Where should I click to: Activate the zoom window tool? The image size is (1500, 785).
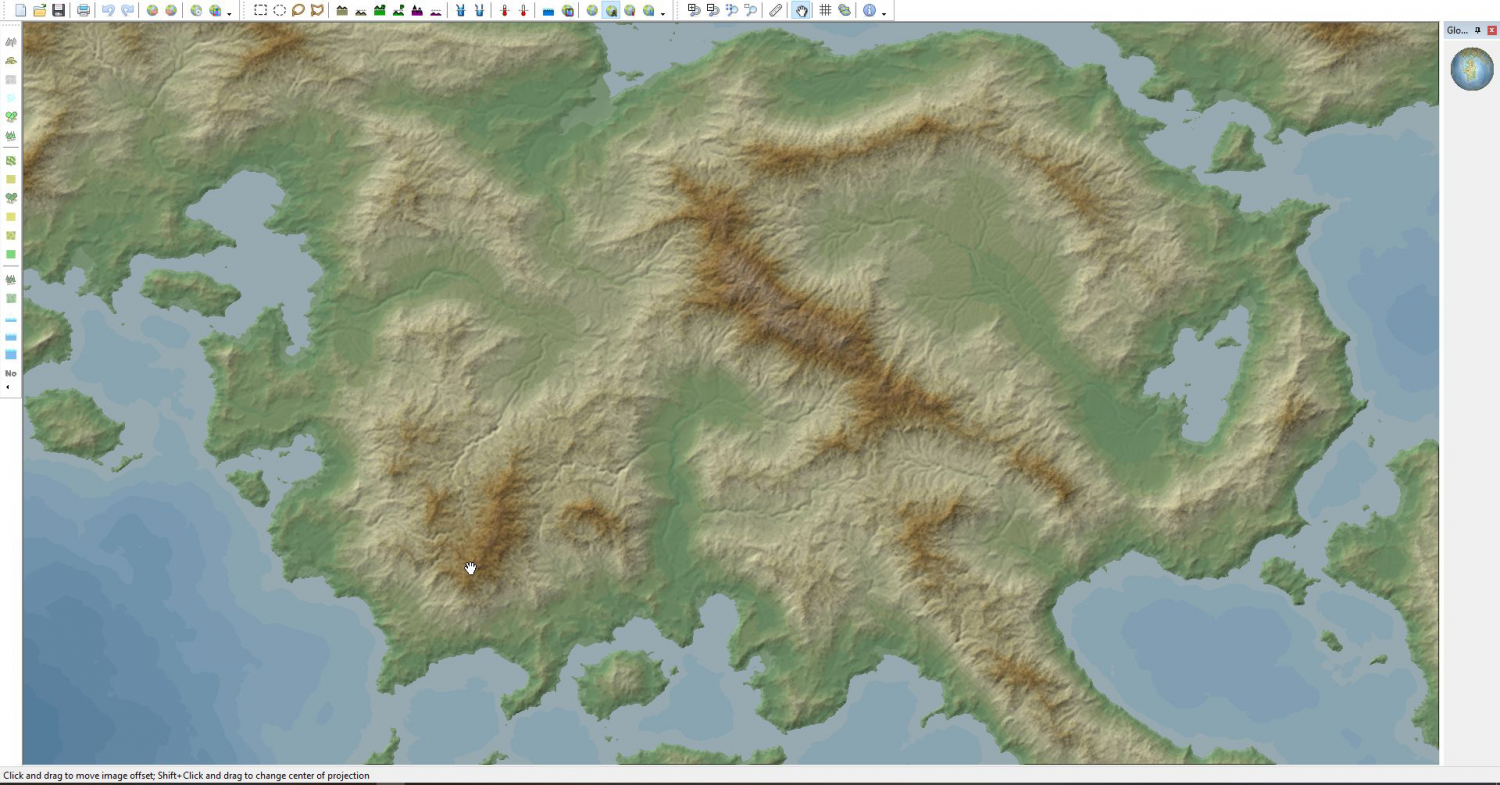(750, 10)
